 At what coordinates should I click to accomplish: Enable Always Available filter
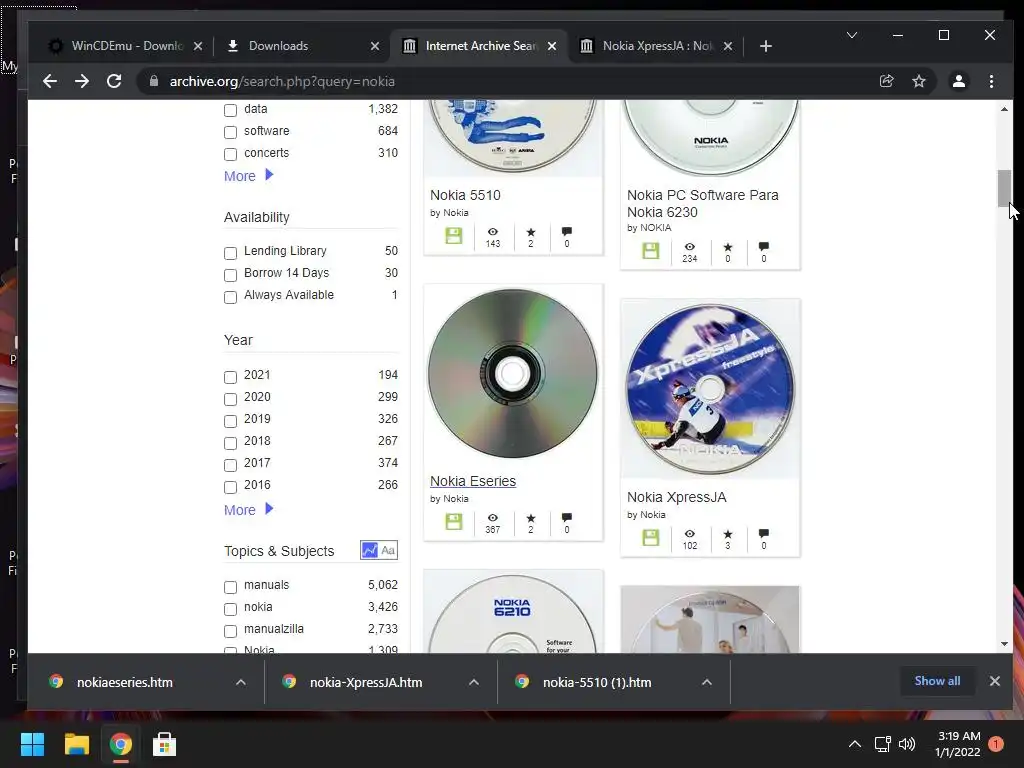(x=230, y=297)
